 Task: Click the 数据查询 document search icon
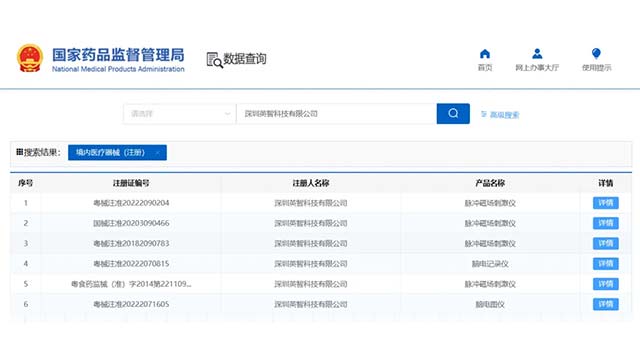pyautogui.click(x=214, y=60)
